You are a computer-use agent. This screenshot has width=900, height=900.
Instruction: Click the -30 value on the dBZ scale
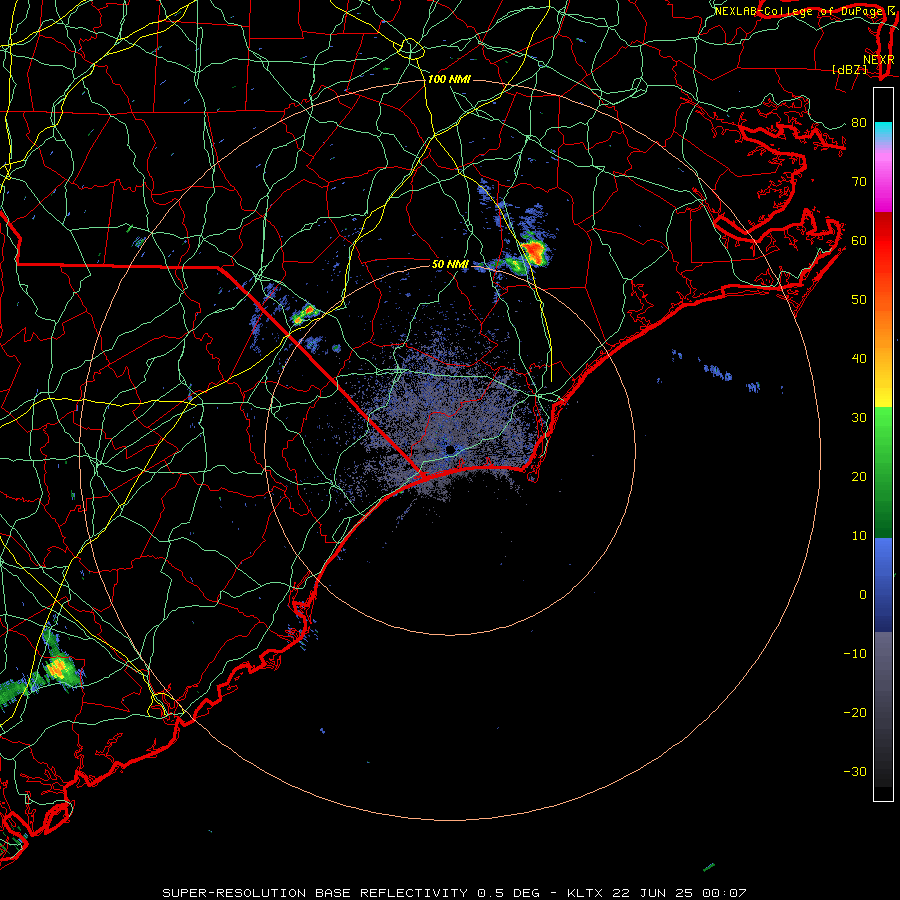click(x=855, y=771)
